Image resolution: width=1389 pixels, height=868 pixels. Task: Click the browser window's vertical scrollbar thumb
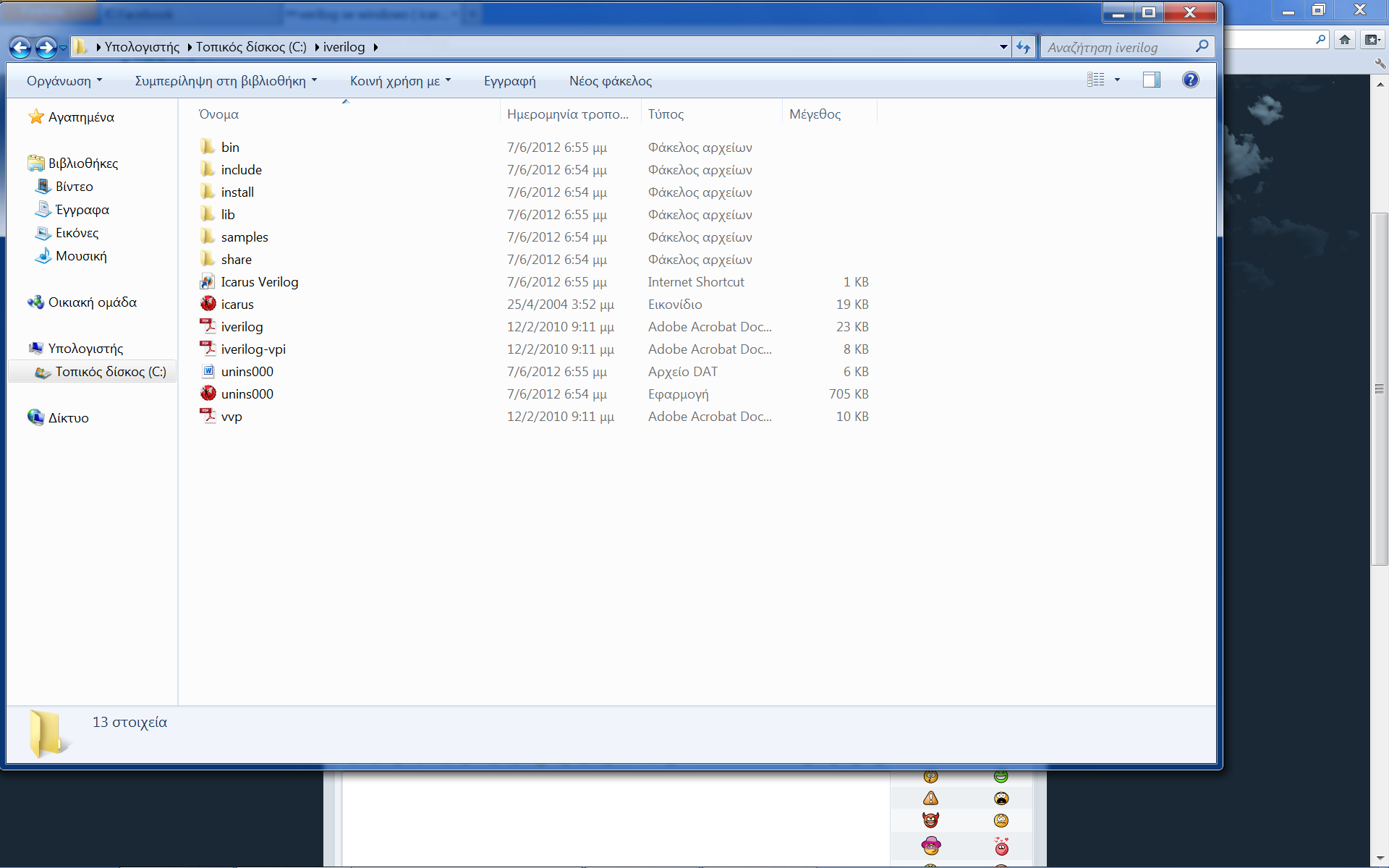[1379, 388]
